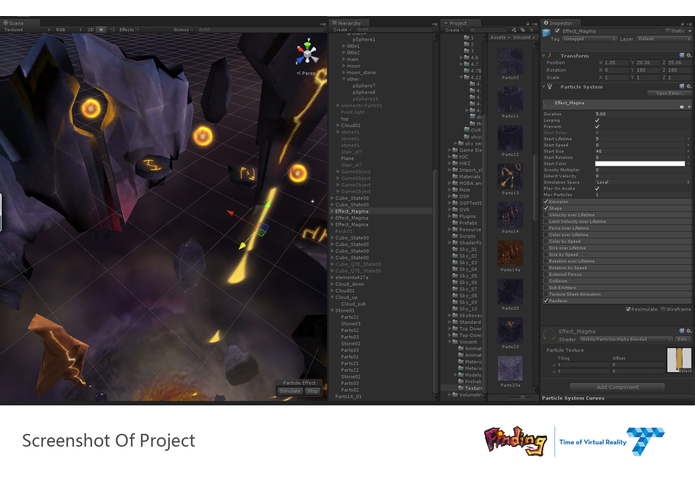Enable Velocity over Lifetime module
Viewport: 695px width, 494px height.
[x=546, y=215]
